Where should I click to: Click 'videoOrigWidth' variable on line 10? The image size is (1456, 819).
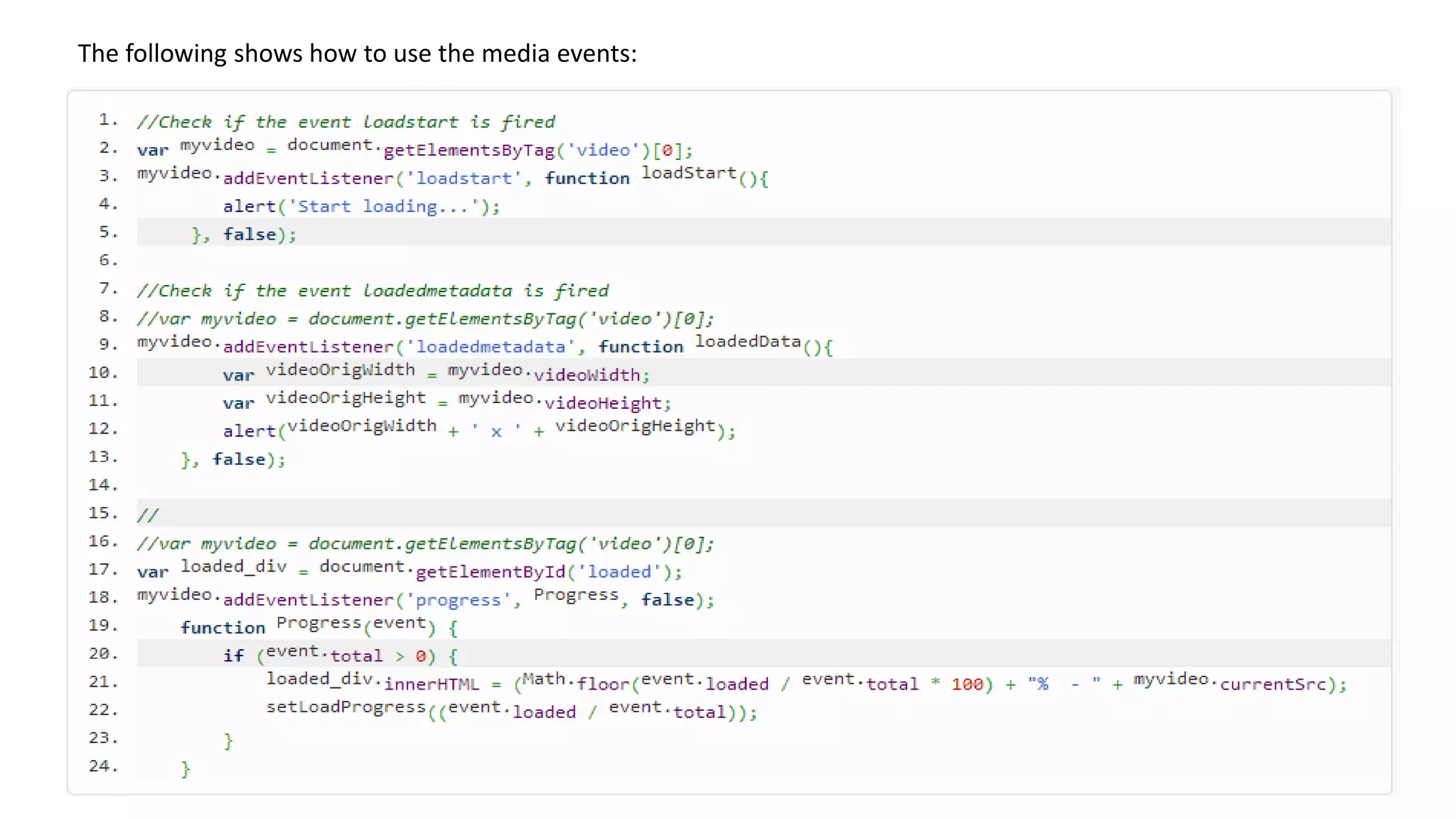point(341,370)
